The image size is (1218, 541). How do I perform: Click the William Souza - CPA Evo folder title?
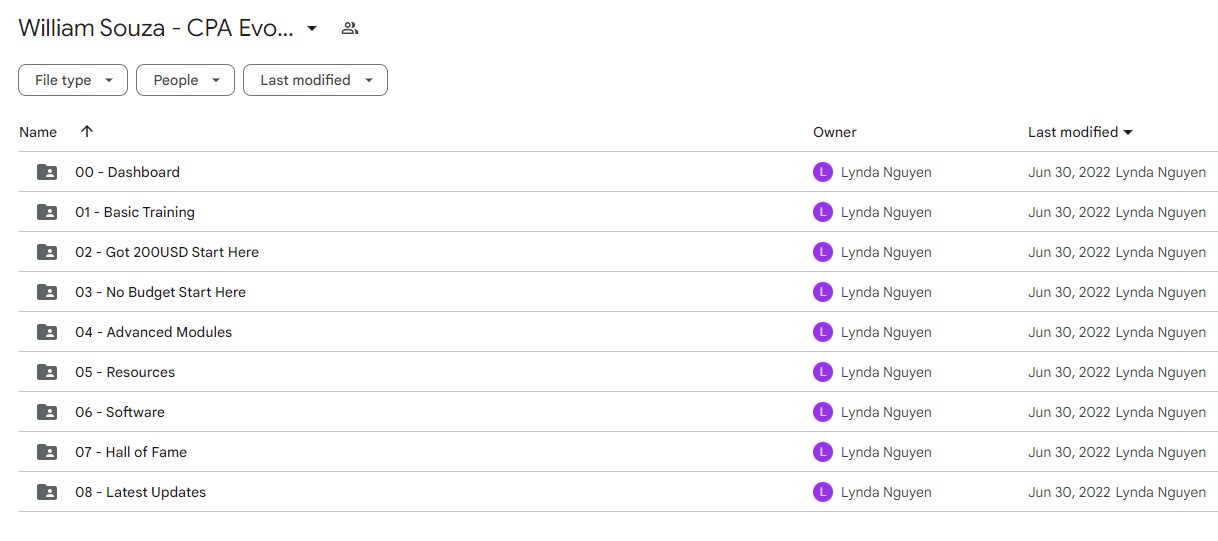pos(157,28)
